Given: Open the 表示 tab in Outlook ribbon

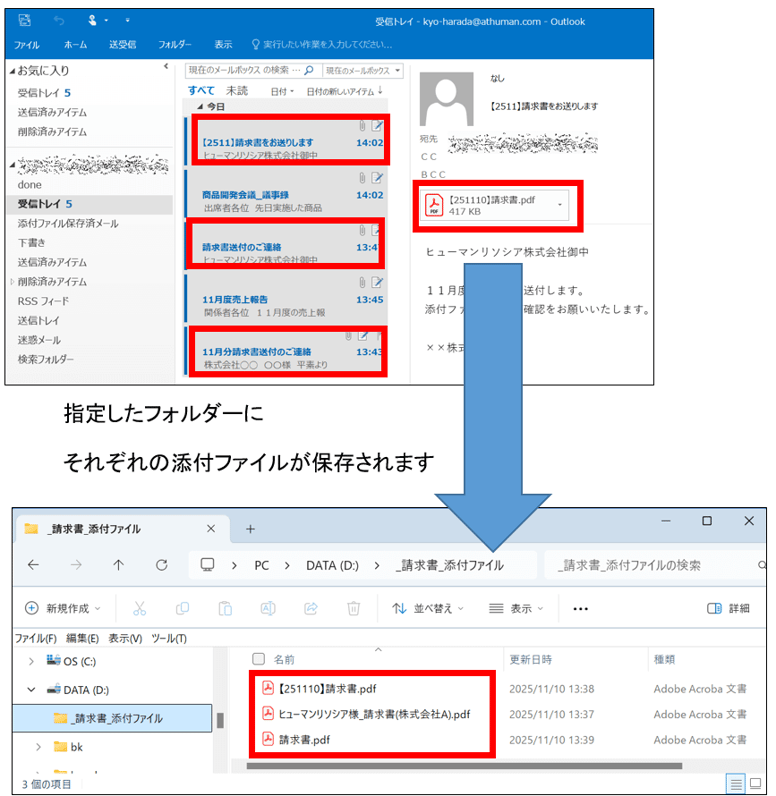Looking at the screenshot, I should [x=223, y=45].
